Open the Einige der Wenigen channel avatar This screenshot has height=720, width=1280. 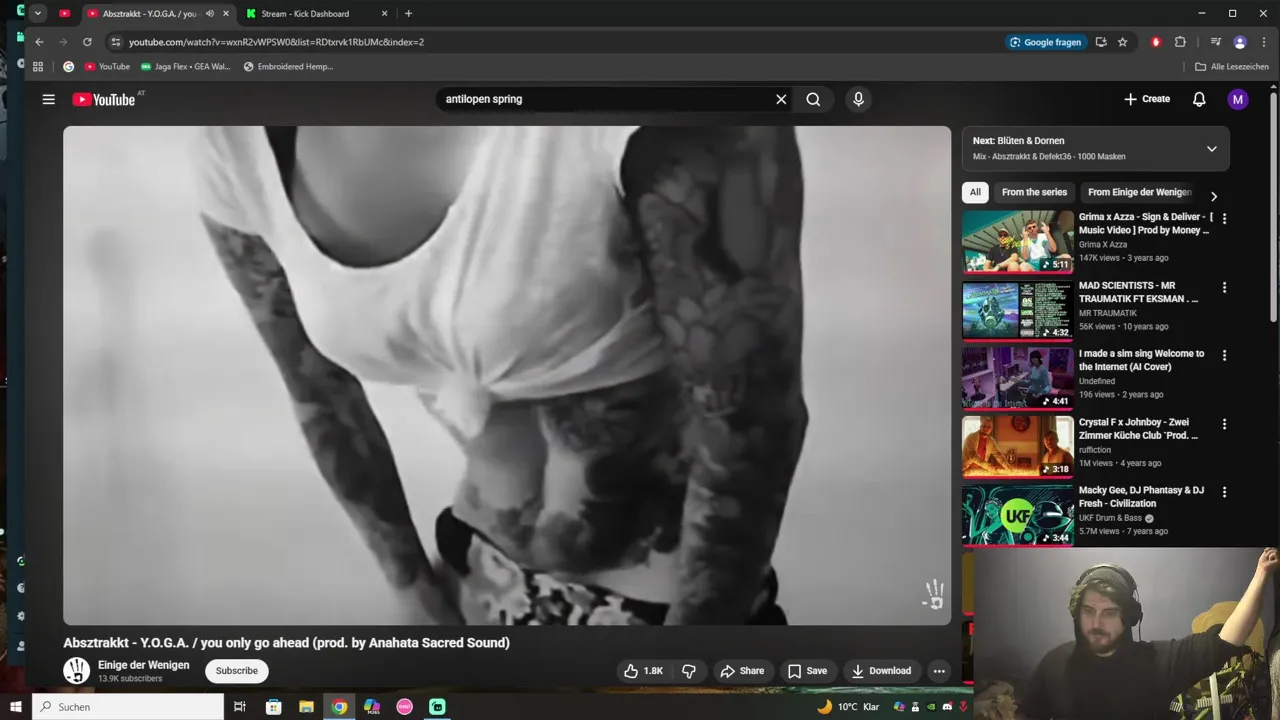[x=77, y=671]
